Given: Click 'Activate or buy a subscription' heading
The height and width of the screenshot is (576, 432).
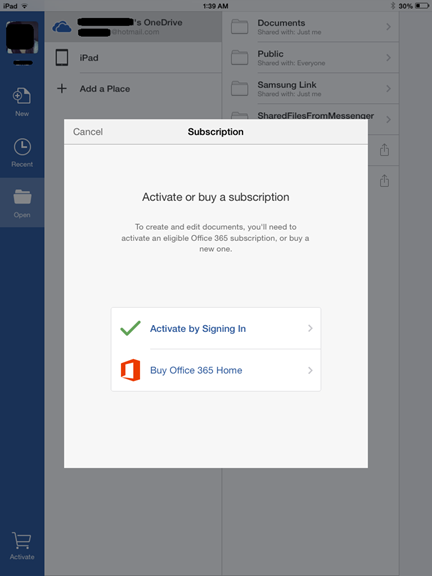Looking at the screenshot, I should (x=216, y=197).
